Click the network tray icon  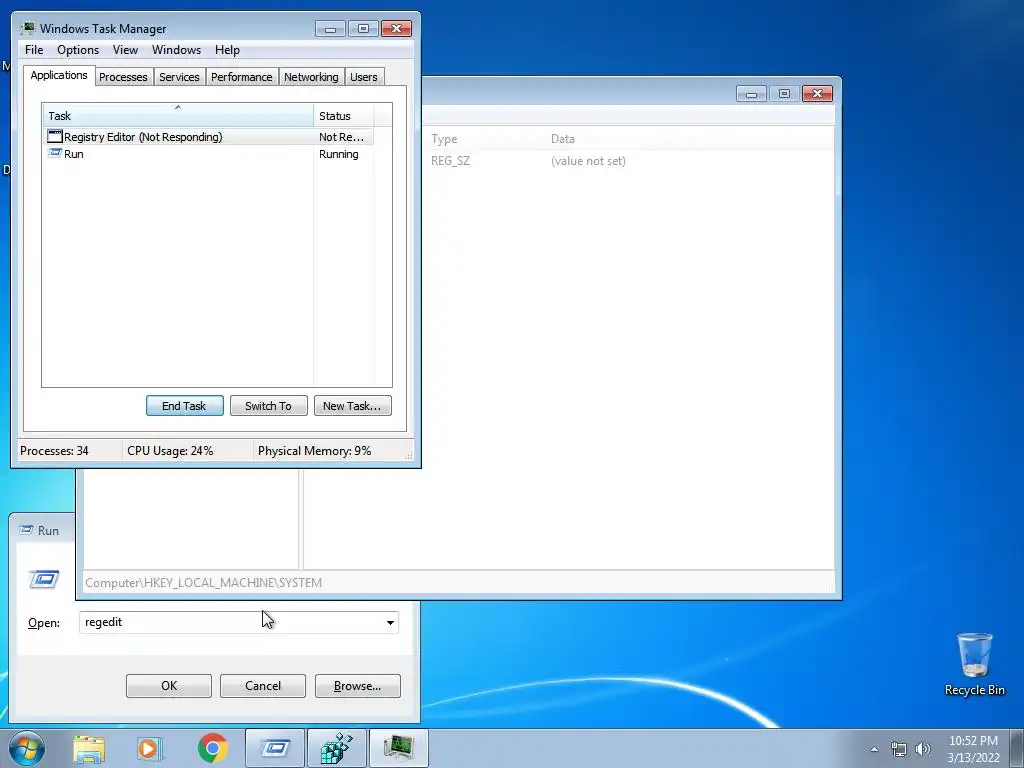pos(899,749)
